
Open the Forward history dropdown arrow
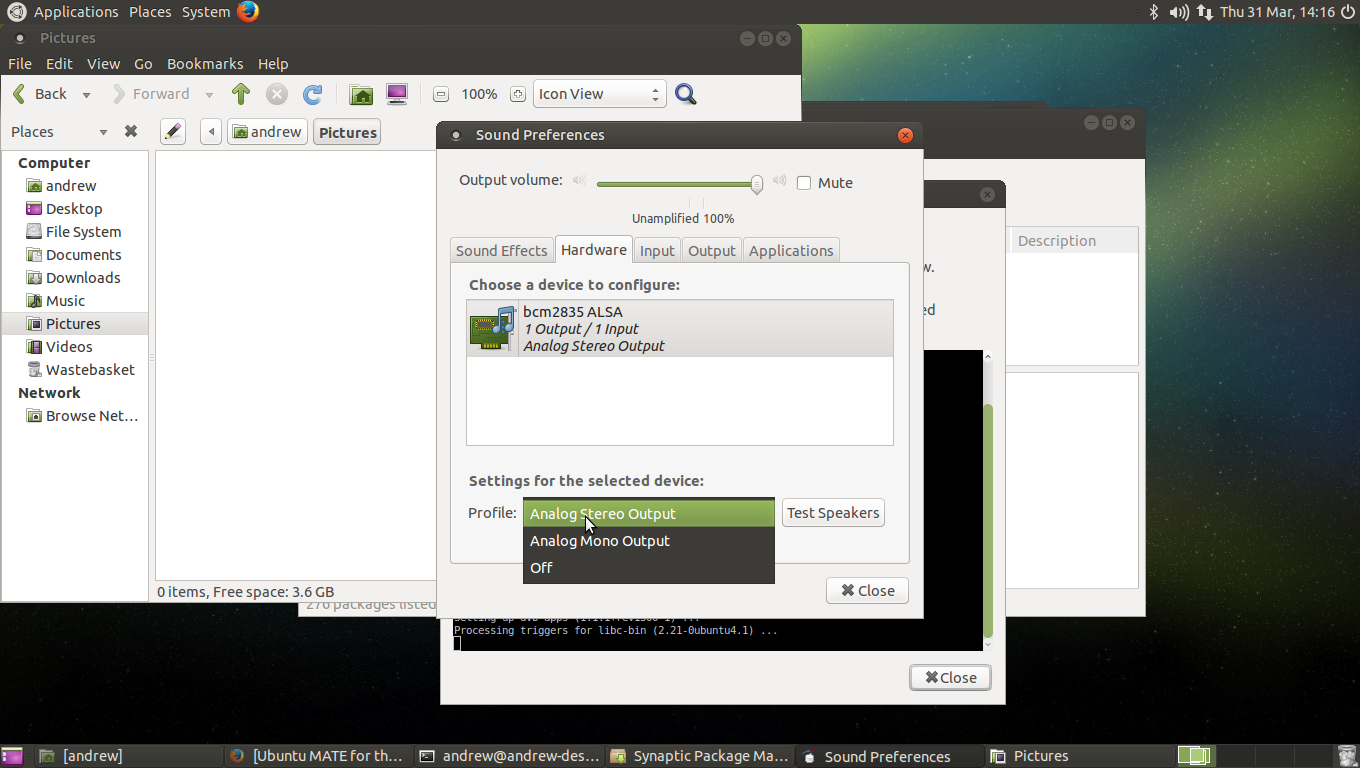[x=209, y=95]
